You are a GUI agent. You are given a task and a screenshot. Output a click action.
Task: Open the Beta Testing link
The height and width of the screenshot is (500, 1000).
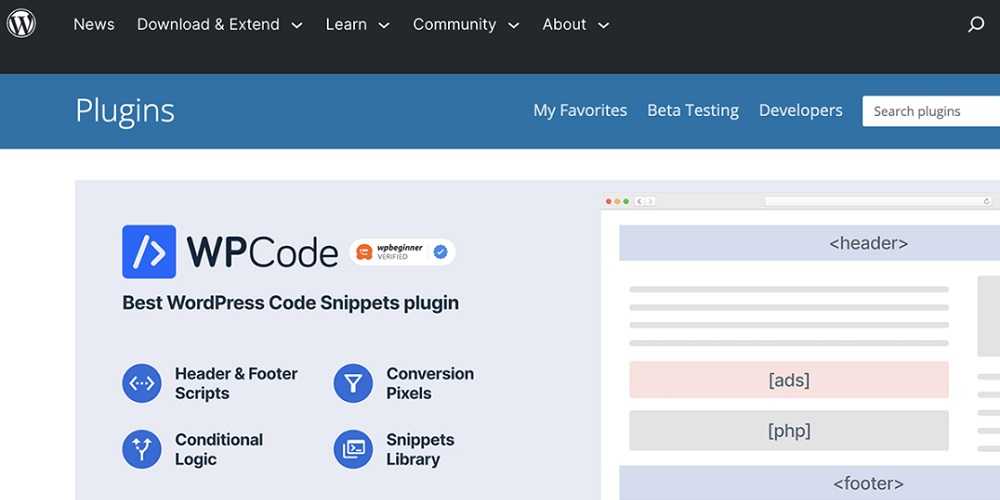pyautogui.click(x=693, y=110)
